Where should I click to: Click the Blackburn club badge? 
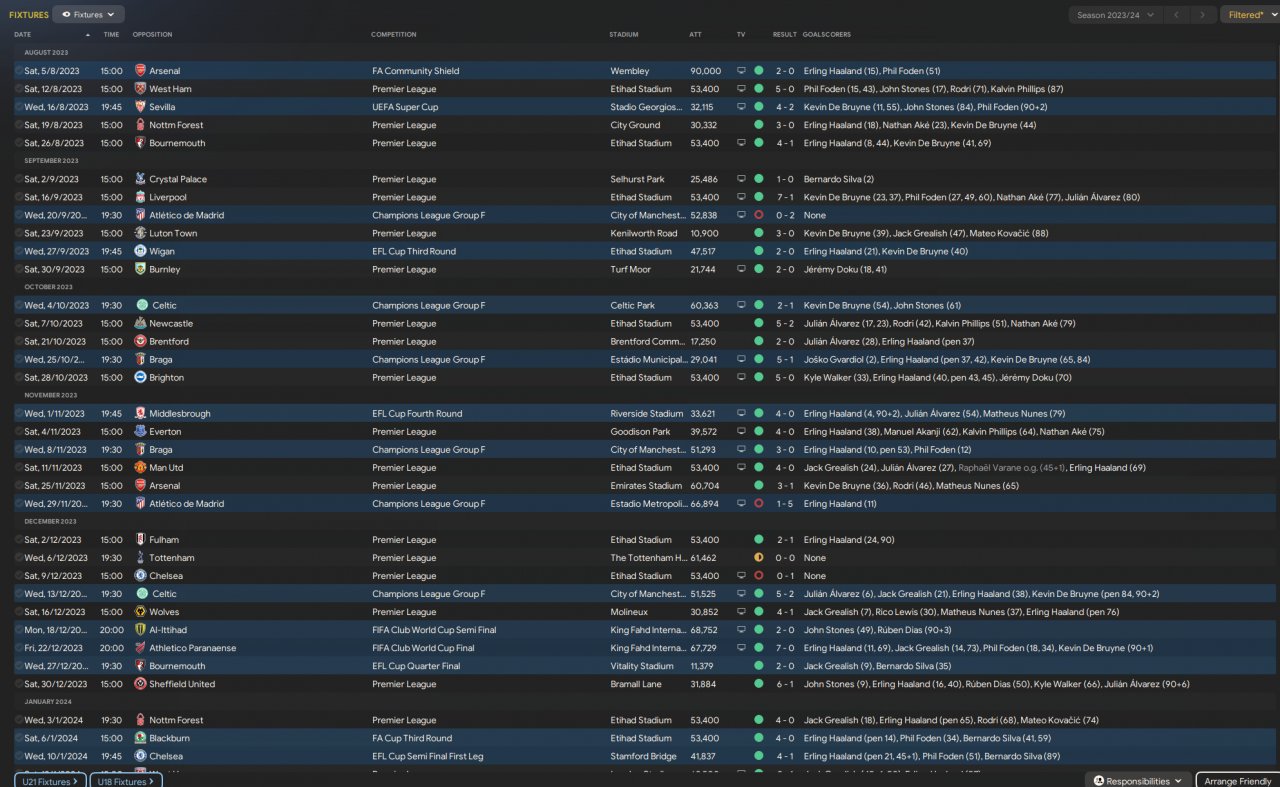(140, 738)
